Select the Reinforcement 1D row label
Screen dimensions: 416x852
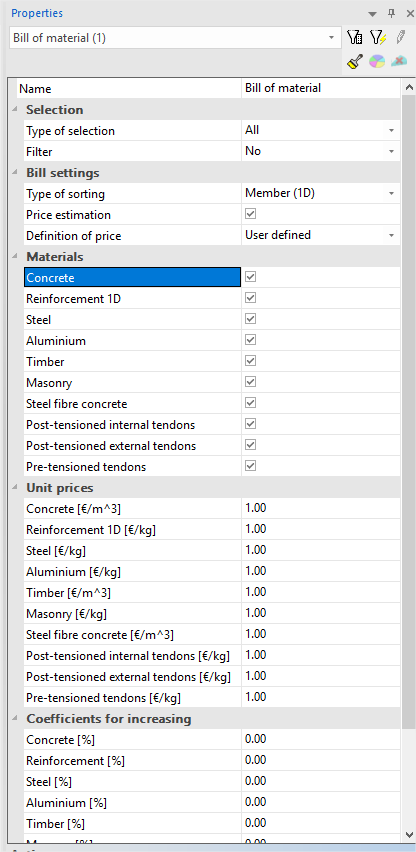[x=74, y=299]
